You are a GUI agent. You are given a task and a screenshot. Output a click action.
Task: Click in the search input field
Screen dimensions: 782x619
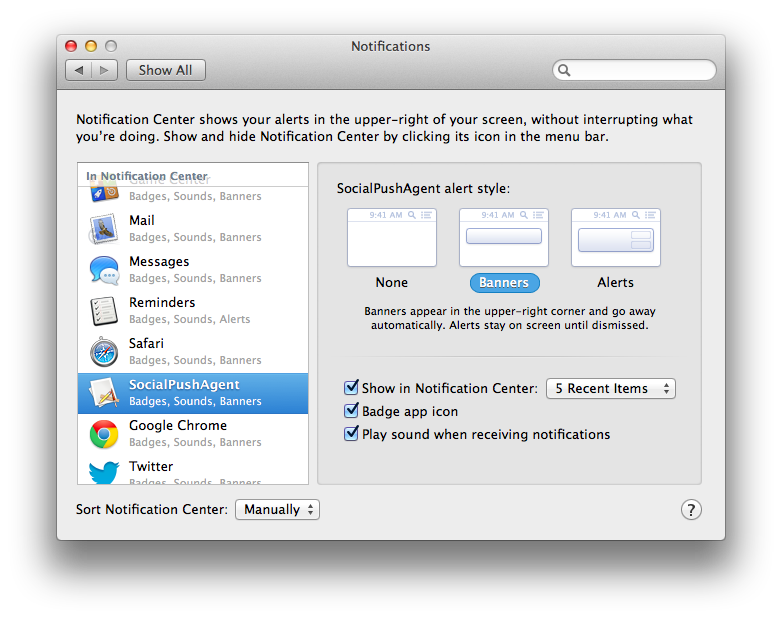tap(634, 70)
